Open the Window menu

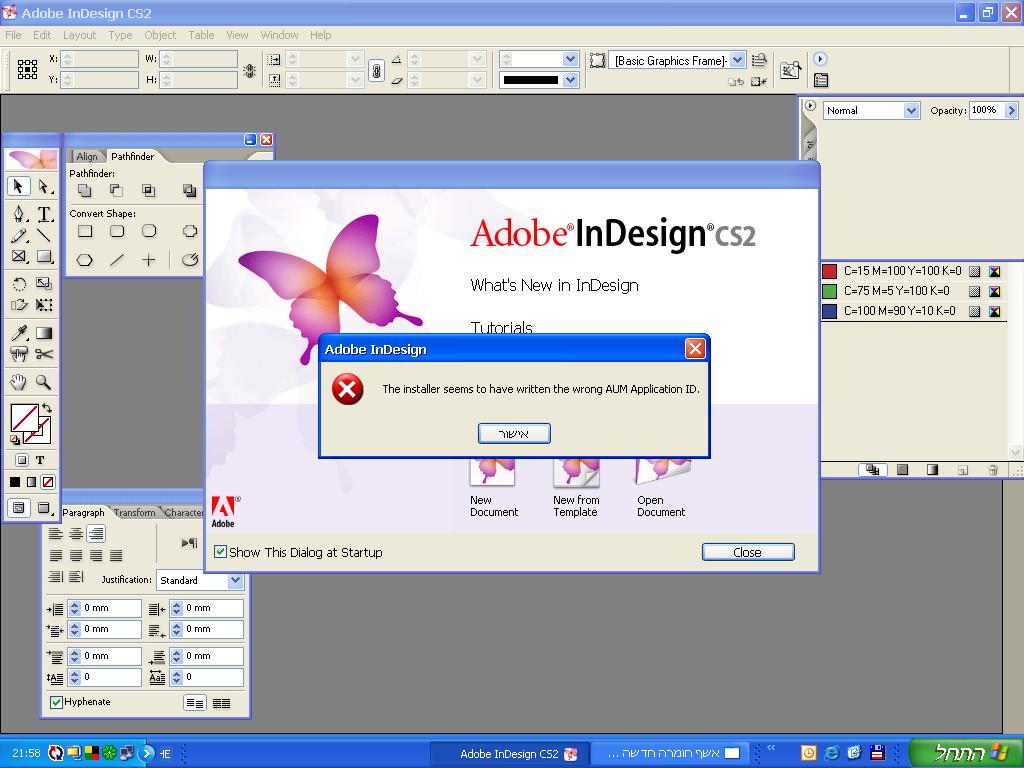[x=279, y=35]
